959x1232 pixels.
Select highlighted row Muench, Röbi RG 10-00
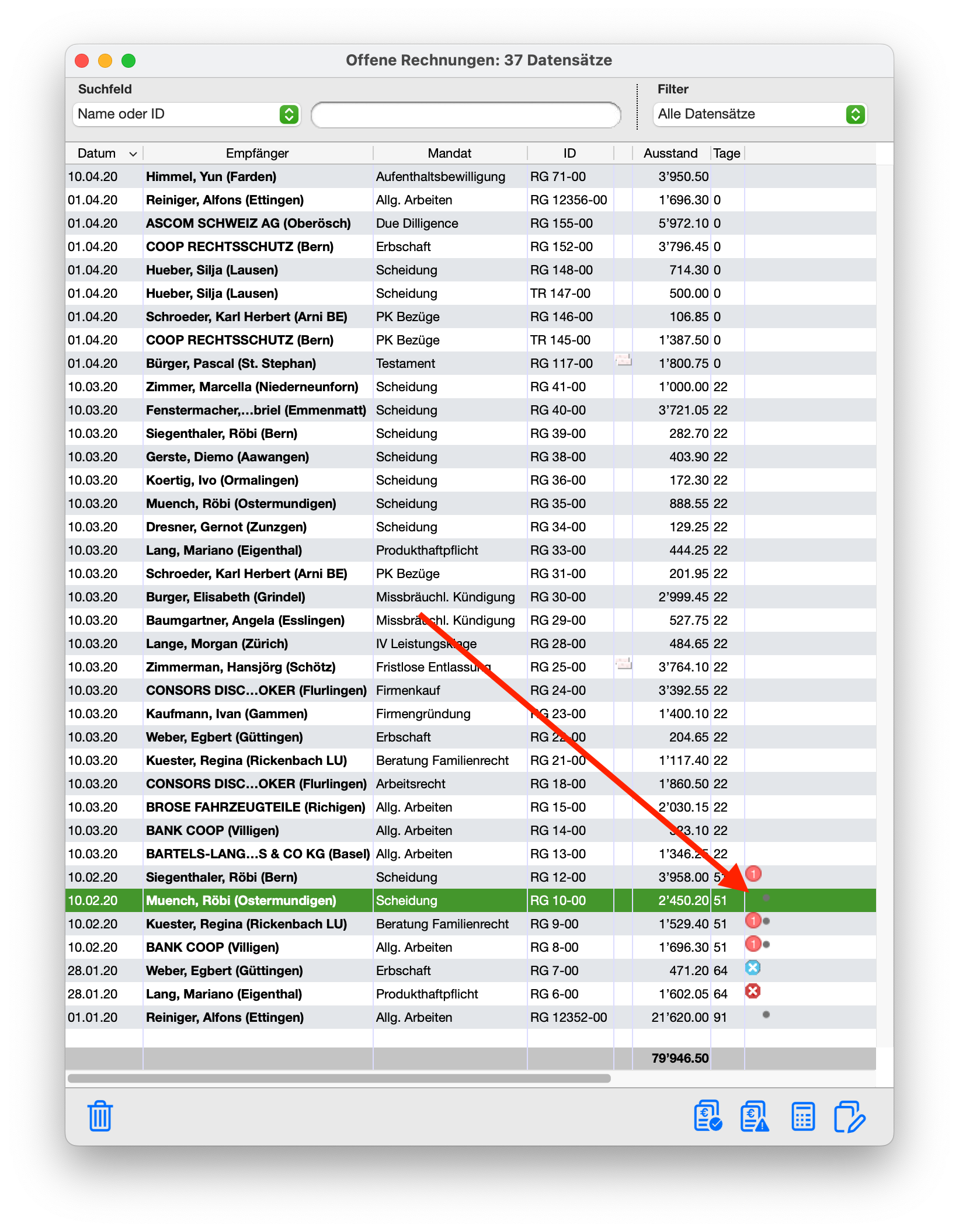(x=471, y=900)
